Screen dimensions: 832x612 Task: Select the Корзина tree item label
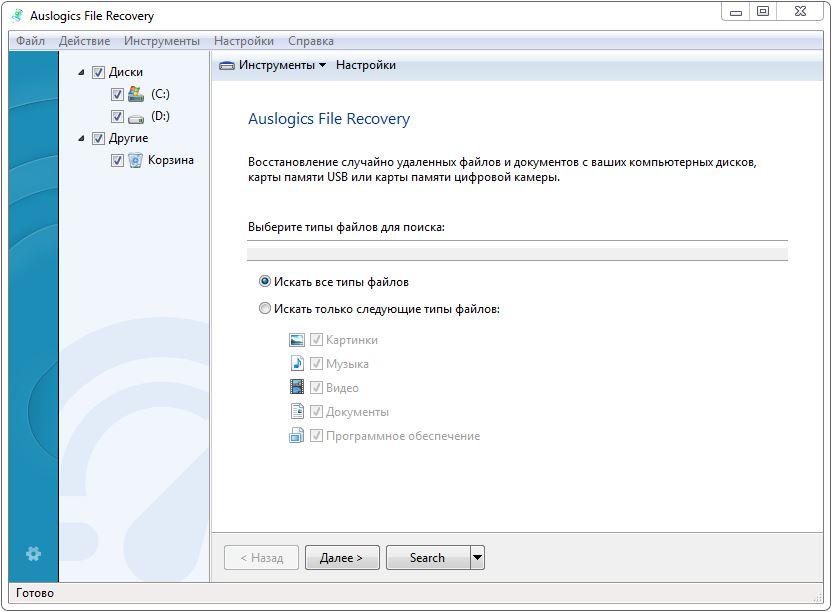(x=171, y=160)
